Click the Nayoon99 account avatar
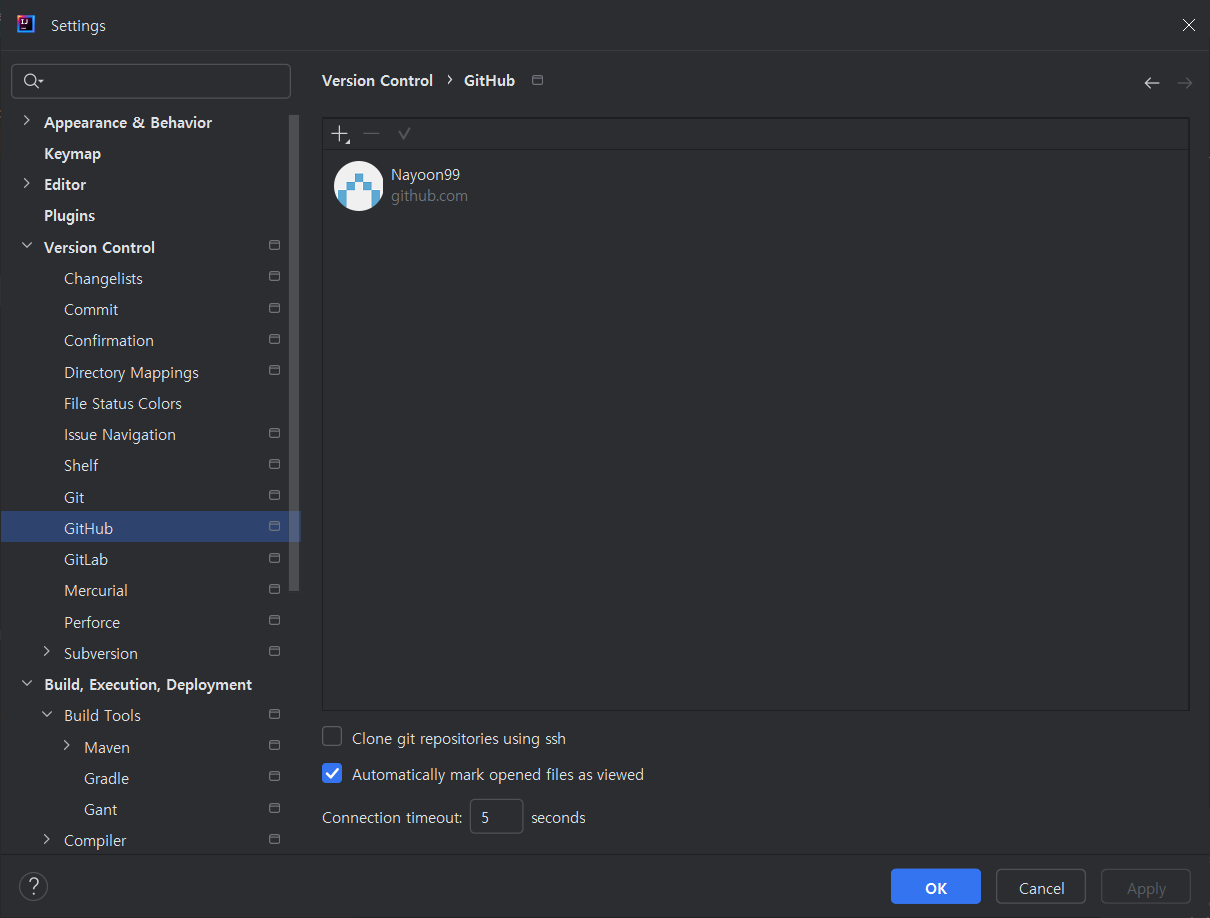Viewport: 1210px width, 918px height. [359, 186]
